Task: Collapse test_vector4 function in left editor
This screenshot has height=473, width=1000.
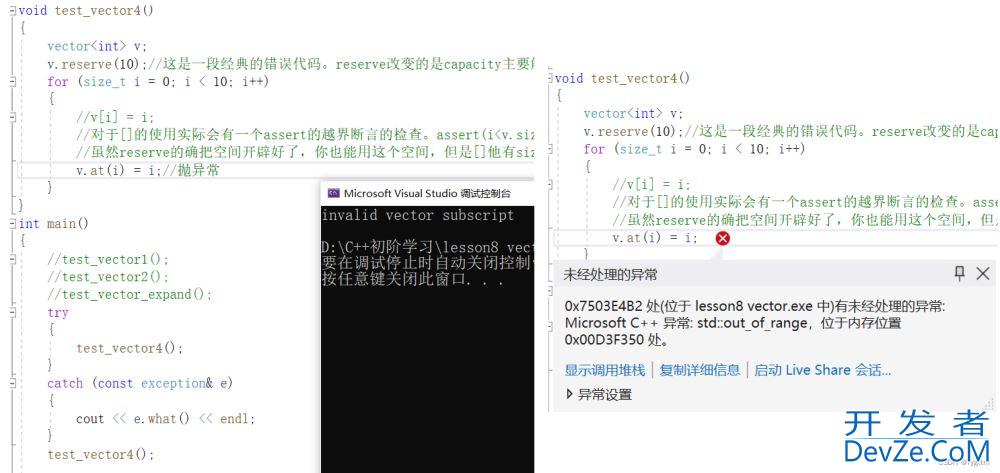Action: pyautogui.click(x=13, y=10)
